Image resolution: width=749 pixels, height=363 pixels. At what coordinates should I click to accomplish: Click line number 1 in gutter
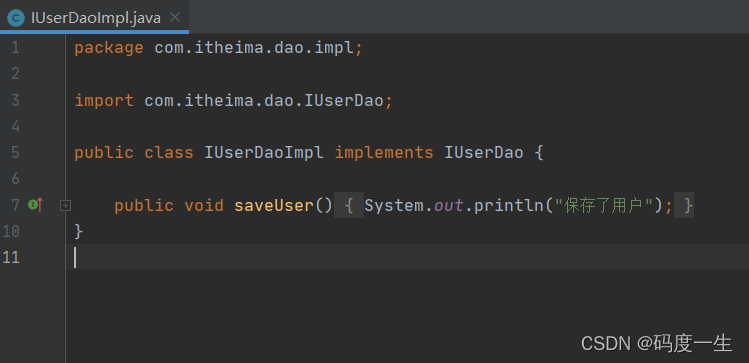[x=15, y=48]
